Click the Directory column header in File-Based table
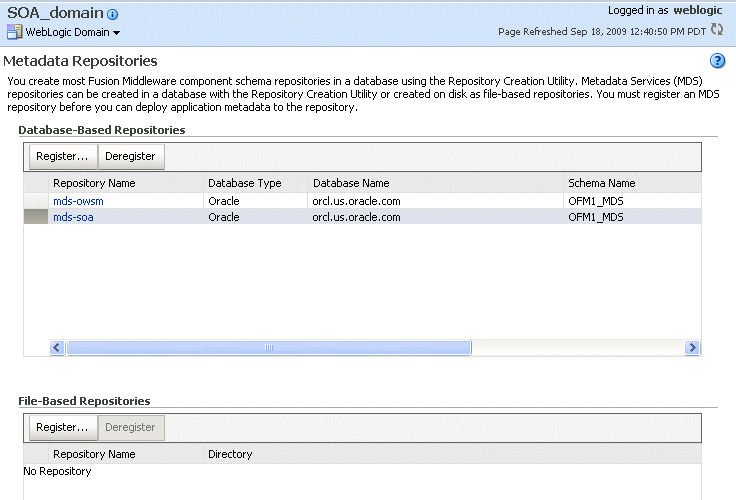The image size is (736, 500). [x=230, y=454]
